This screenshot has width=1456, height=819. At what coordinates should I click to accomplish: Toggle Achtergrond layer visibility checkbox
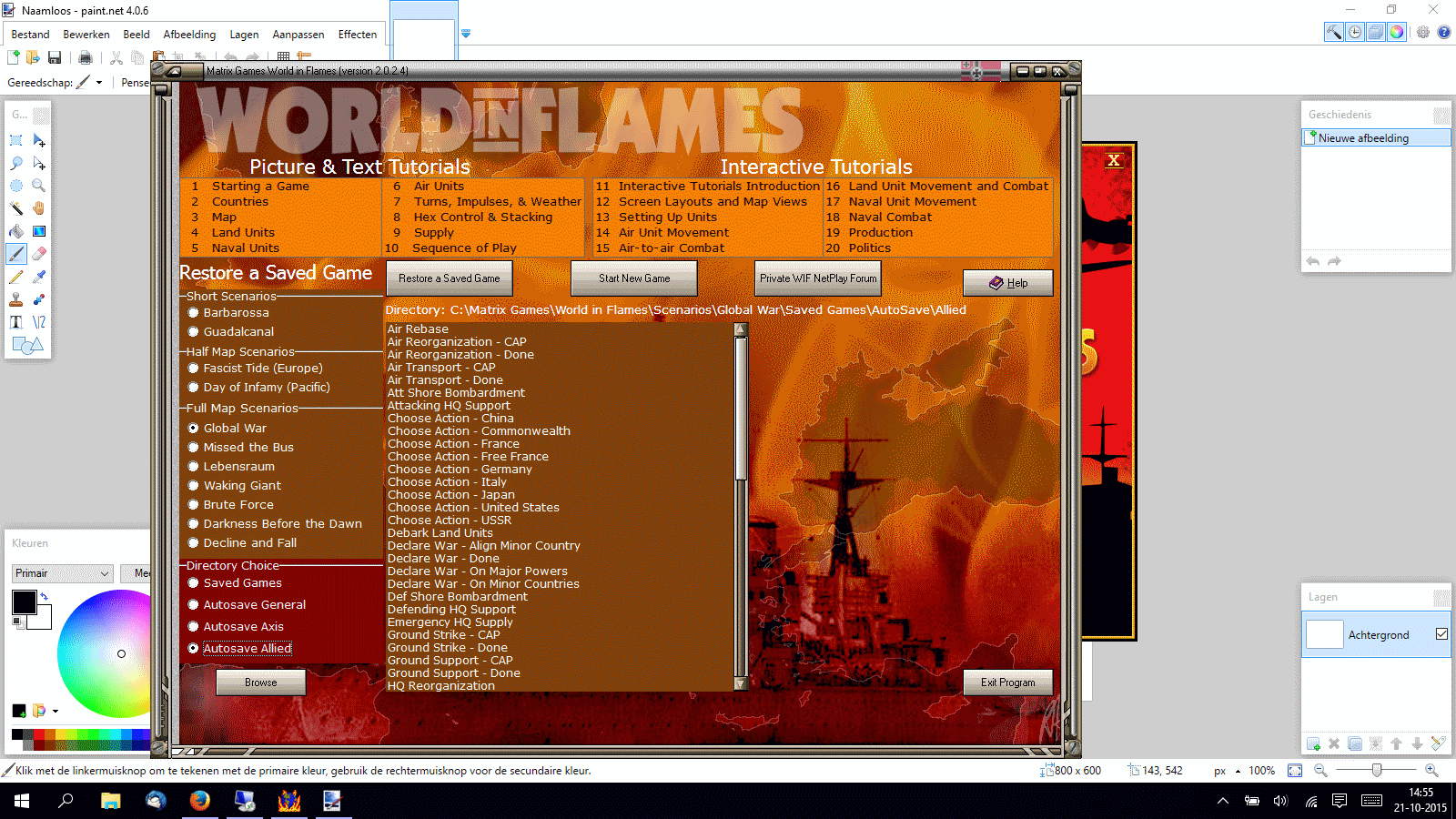coord(1441,634)
